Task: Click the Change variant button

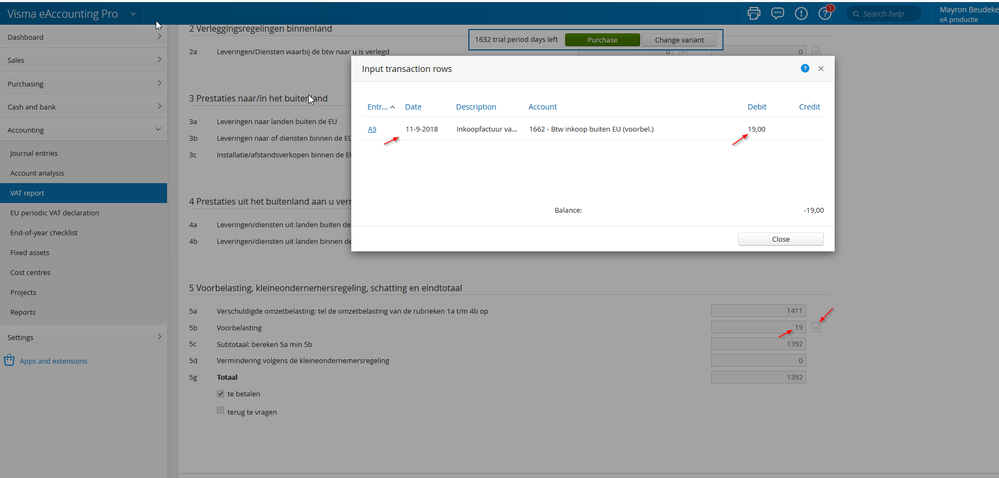Action: (679, 40)
